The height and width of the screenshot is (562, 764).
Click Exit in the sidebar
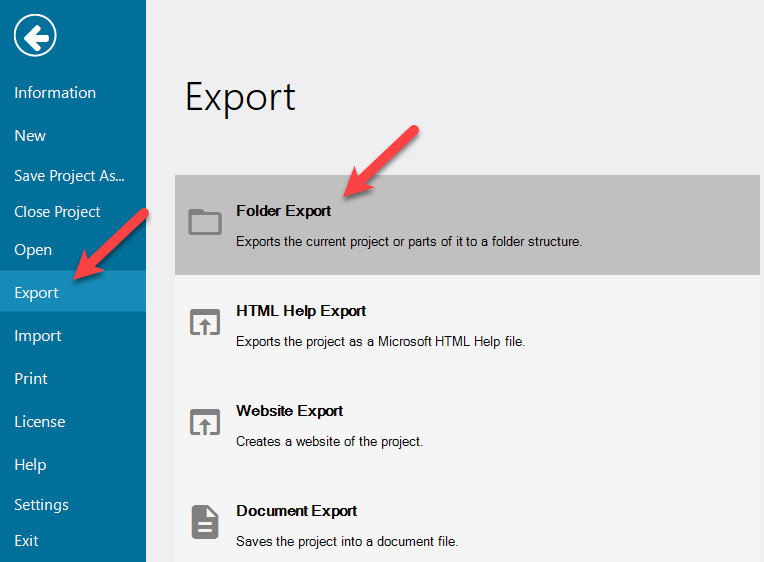(26, 541)
